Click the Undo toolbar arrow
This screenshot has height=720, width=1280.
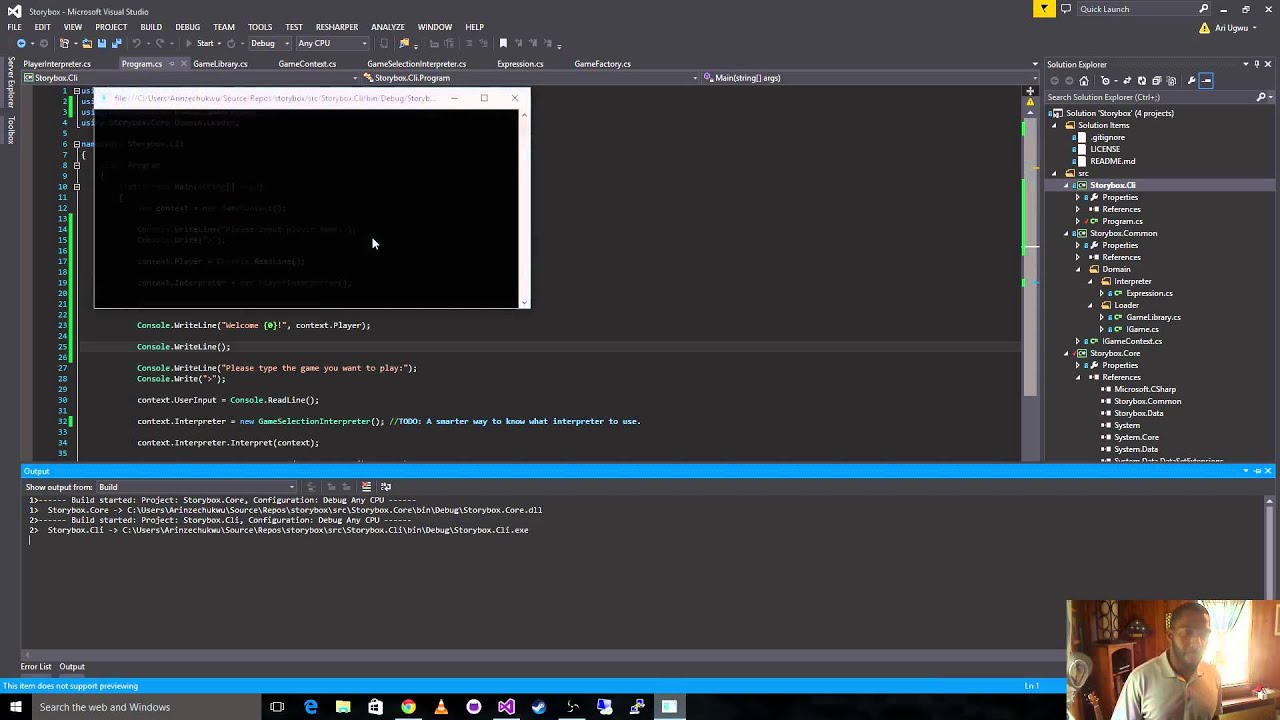136,43
